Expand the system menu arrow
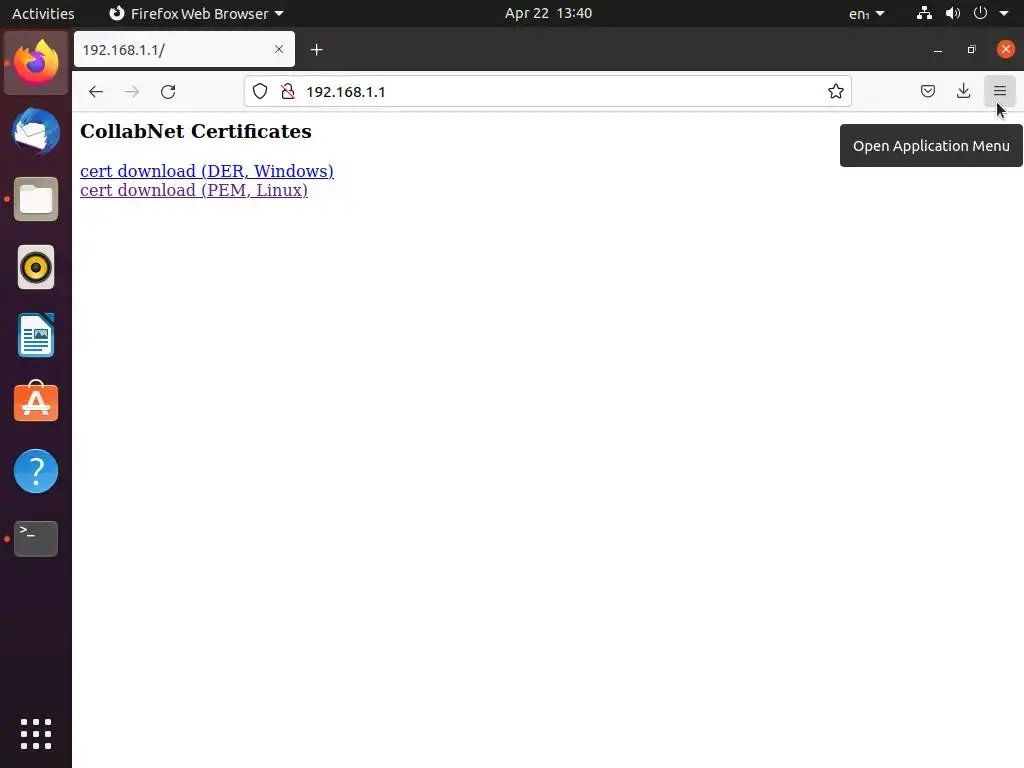 tap(1004, 13)
